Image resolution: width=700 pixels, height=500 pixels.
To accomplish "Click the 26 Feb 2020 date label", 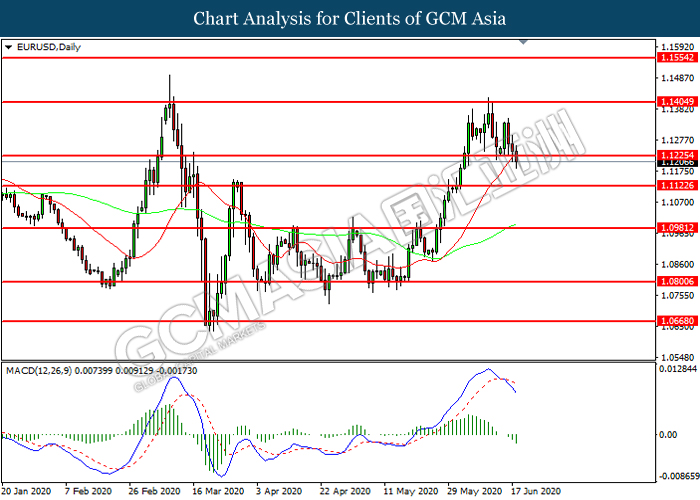I will (154, 491).
